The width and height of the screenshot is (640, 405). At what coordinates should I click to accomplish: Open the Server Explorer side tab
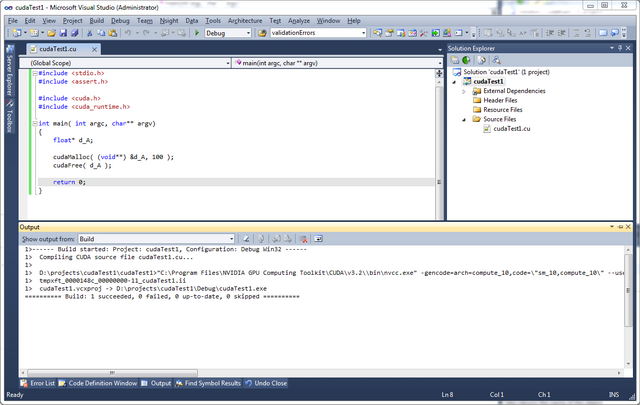pyautogui.click(x=10, y=70)
